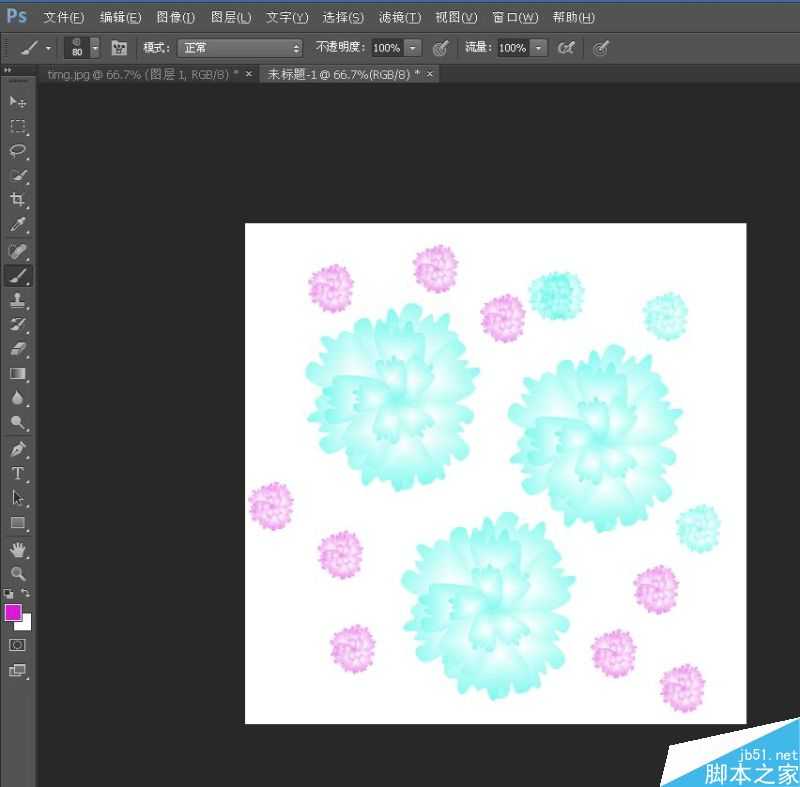The image size is (800, 787).
Task: Open the blend mode dropdown (正常)
Action: (240, 48)
